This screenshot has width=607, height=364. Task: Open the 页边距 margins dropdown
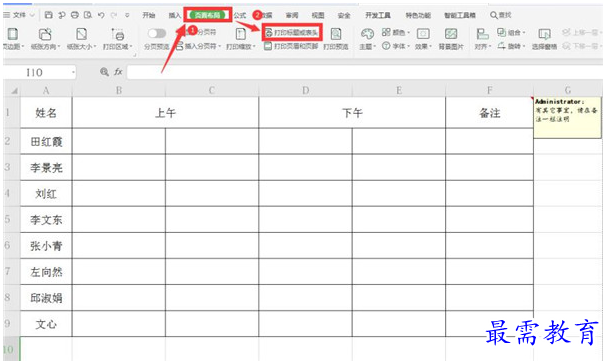(13, 39)
